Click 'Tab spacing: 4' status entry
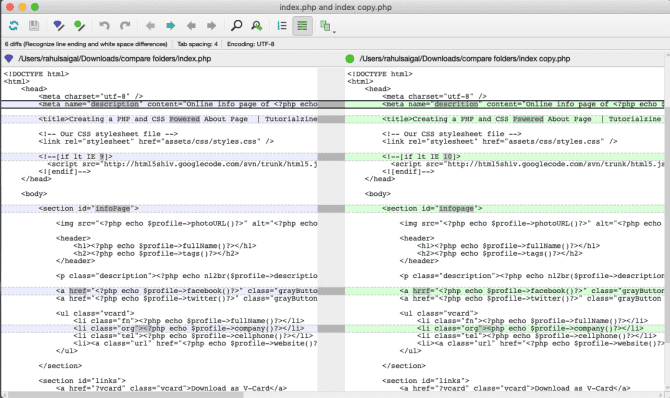The height and width of the screenshot is (398, 670). (x=197, y=44)
